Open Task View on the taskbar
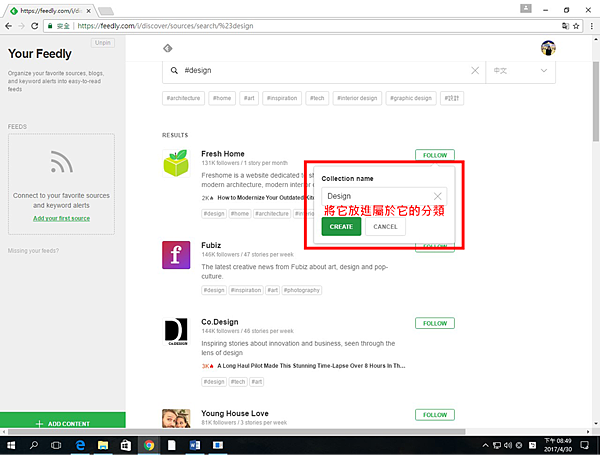Image resolution: width=600 pixels, height=458 pixels. (x=56, y=445)
